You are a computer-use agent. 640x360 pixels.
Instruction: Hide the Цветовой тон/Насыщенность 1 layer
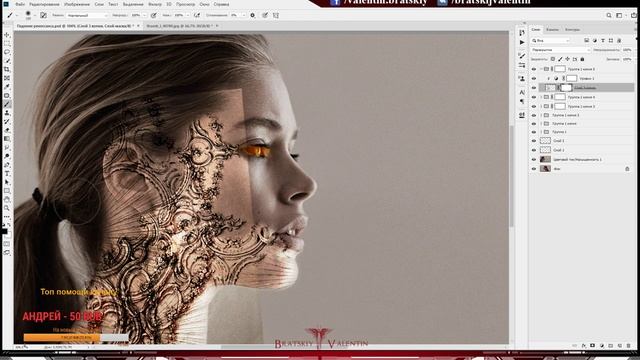click(534, 159)
